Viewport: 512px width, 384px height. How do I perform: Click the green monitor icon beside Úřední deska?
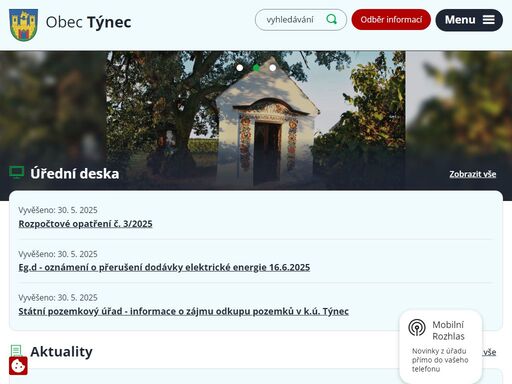tap(17, 172)
